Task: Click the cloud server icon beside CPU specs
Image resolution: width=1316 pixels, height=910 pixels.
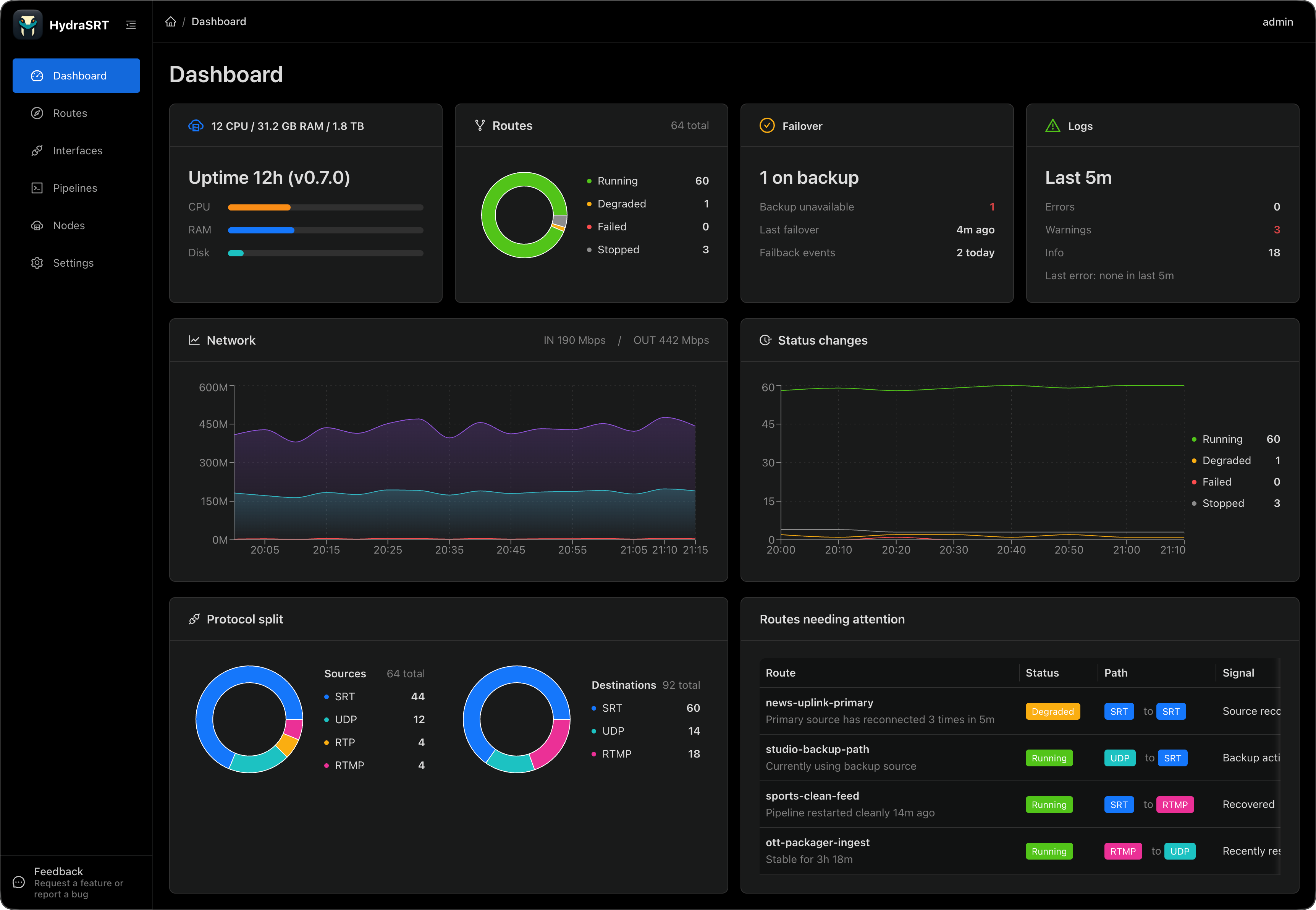Action: [196, 126]
